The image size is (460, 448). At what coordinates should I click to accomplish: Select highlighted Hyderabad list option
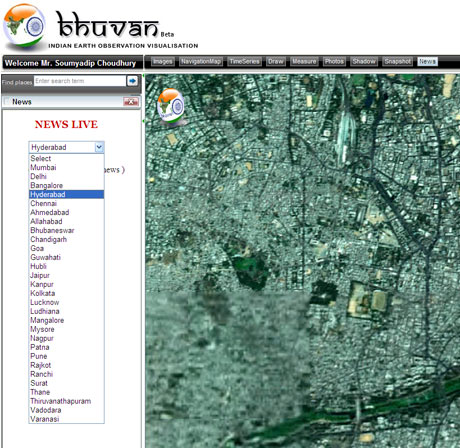(x=67, y=194)
